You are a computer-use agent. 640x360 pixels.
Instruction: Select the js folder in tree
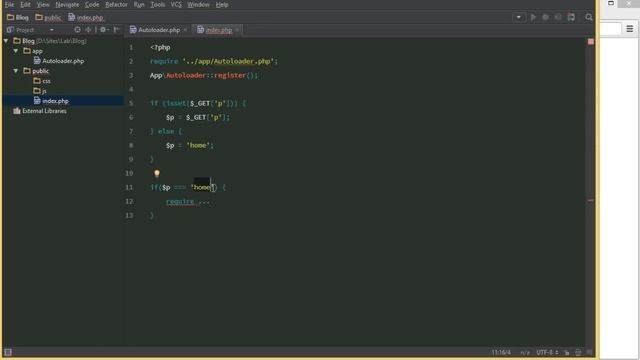tap(40, 91)
